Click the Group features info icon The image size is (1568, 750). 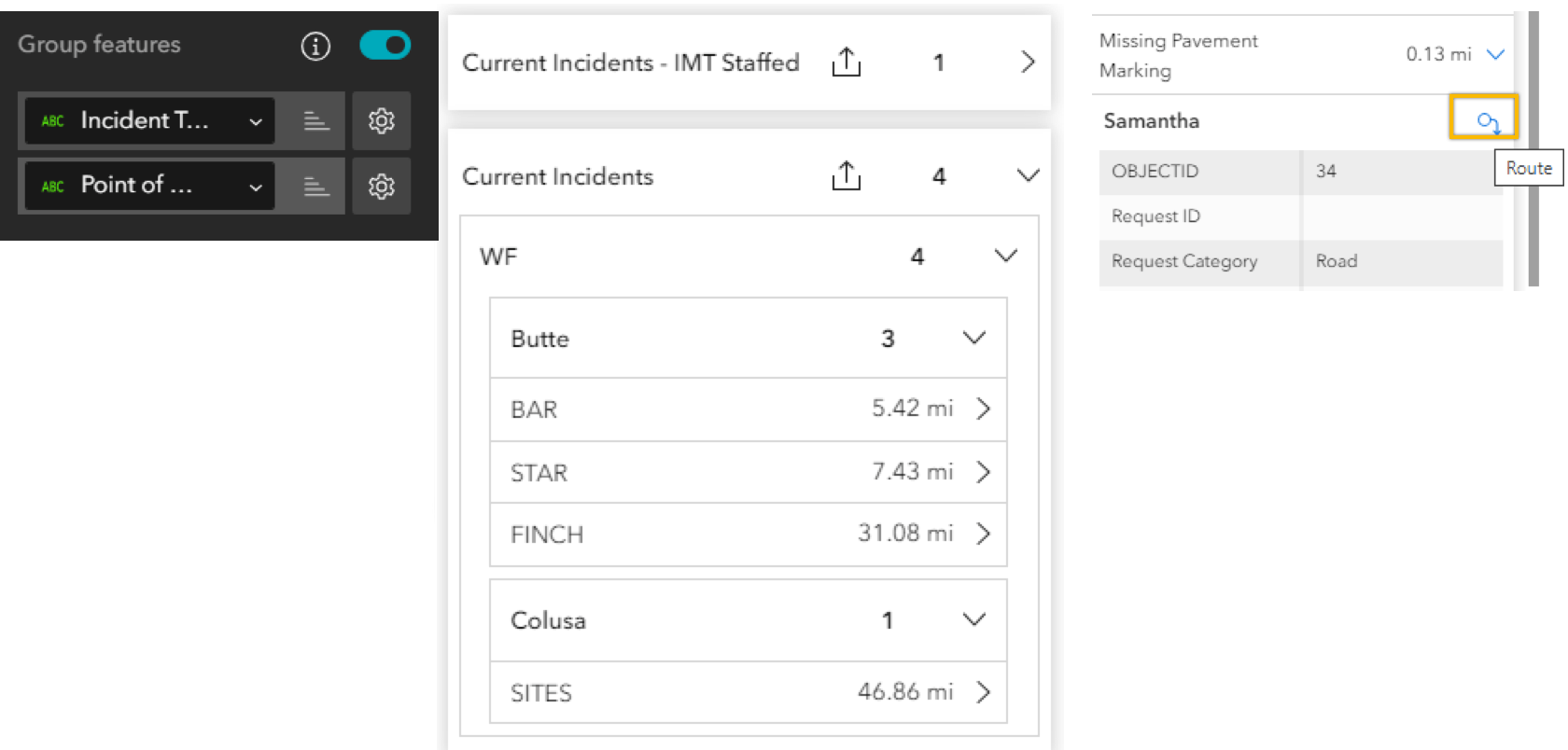[x=315, y=46]
